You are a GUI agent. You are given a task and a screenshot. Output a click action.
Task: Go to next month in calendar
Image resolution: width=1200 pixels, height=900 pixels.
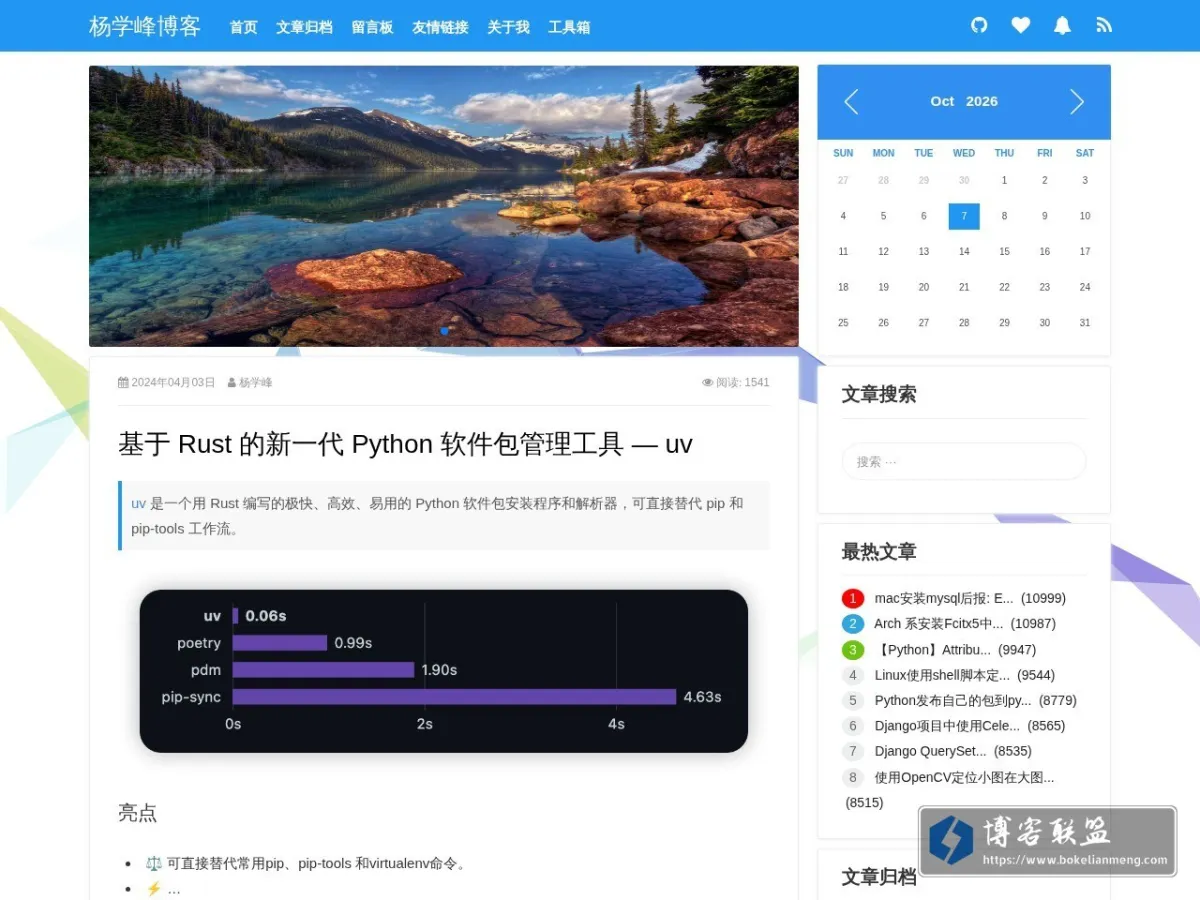(x=1077, y=101)
